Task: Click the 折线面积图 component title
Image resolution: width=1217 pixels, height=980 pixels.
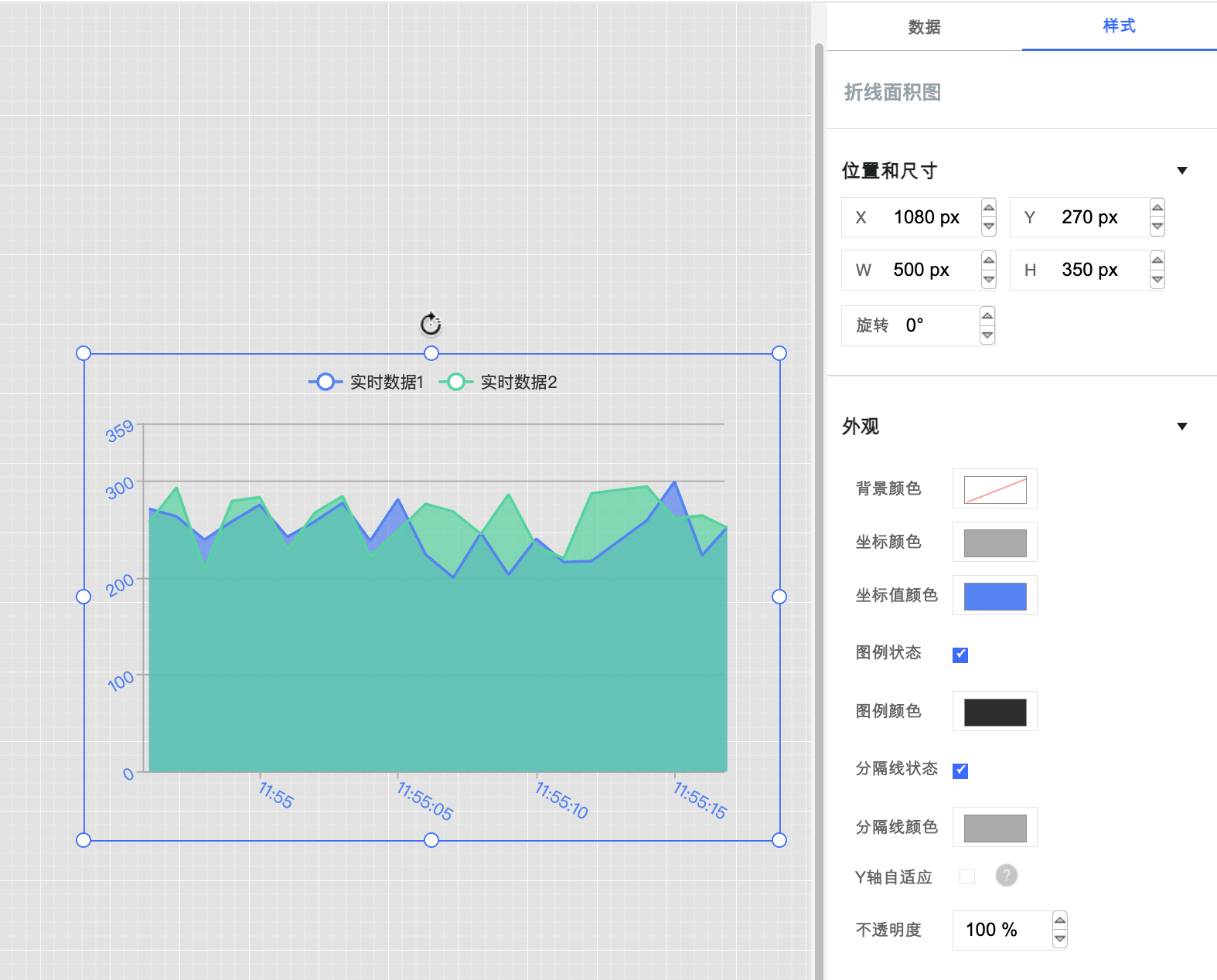Action: pos(892,92)
